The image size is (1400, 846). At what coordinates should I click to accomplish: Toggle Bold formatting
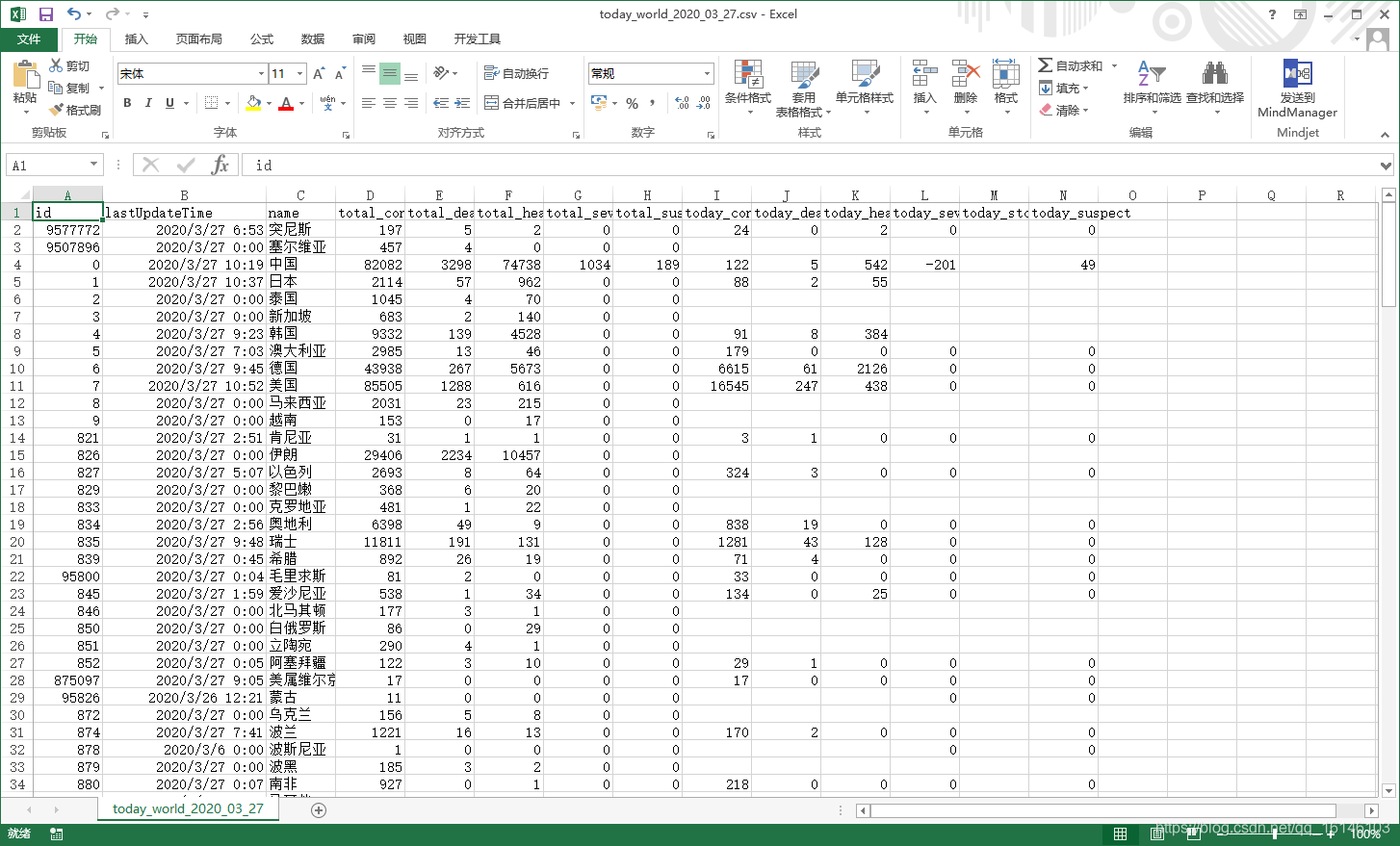[127, 103]
